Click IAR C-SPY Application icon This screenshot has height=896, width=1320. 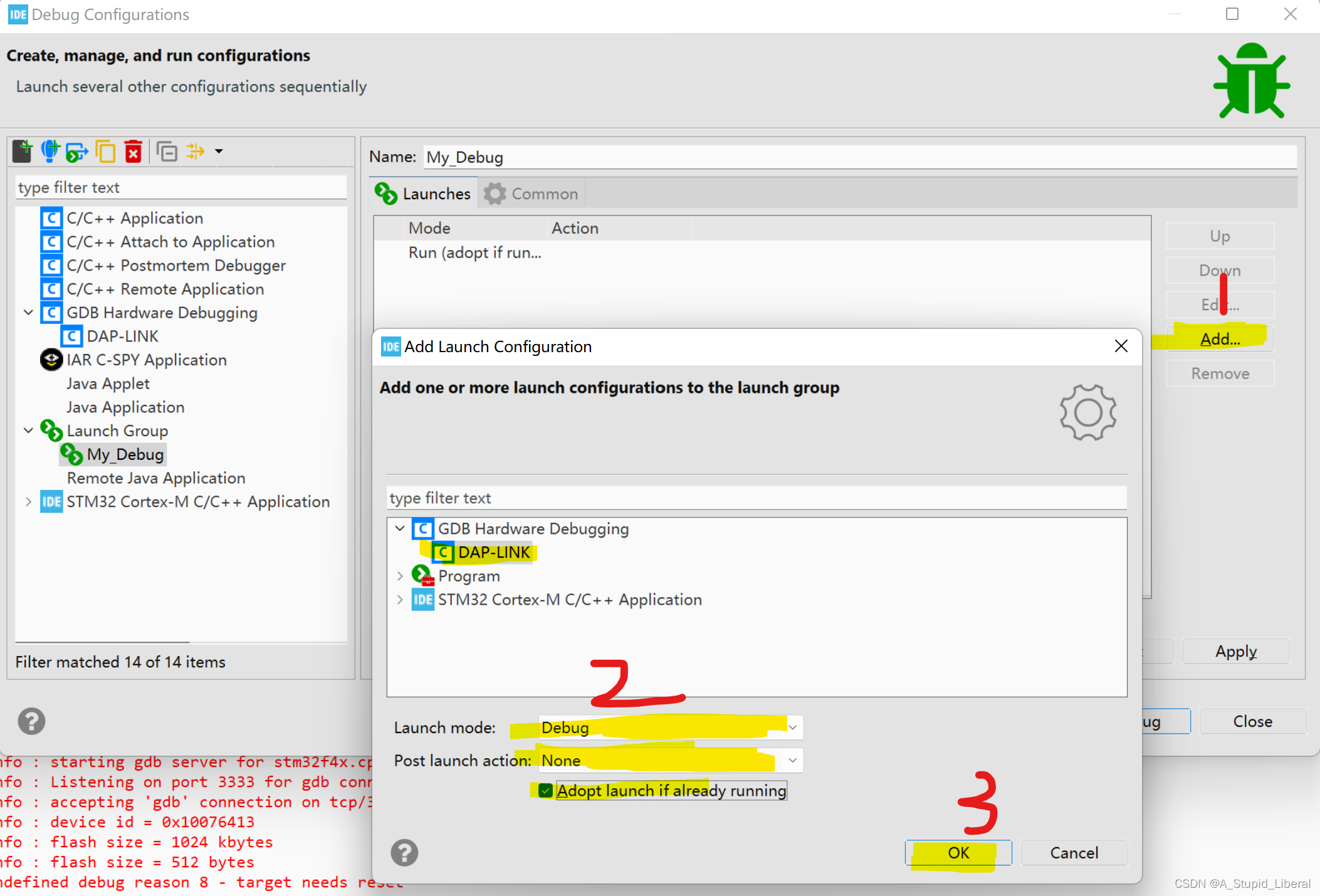pyautogui.click(x=51, y=360)
